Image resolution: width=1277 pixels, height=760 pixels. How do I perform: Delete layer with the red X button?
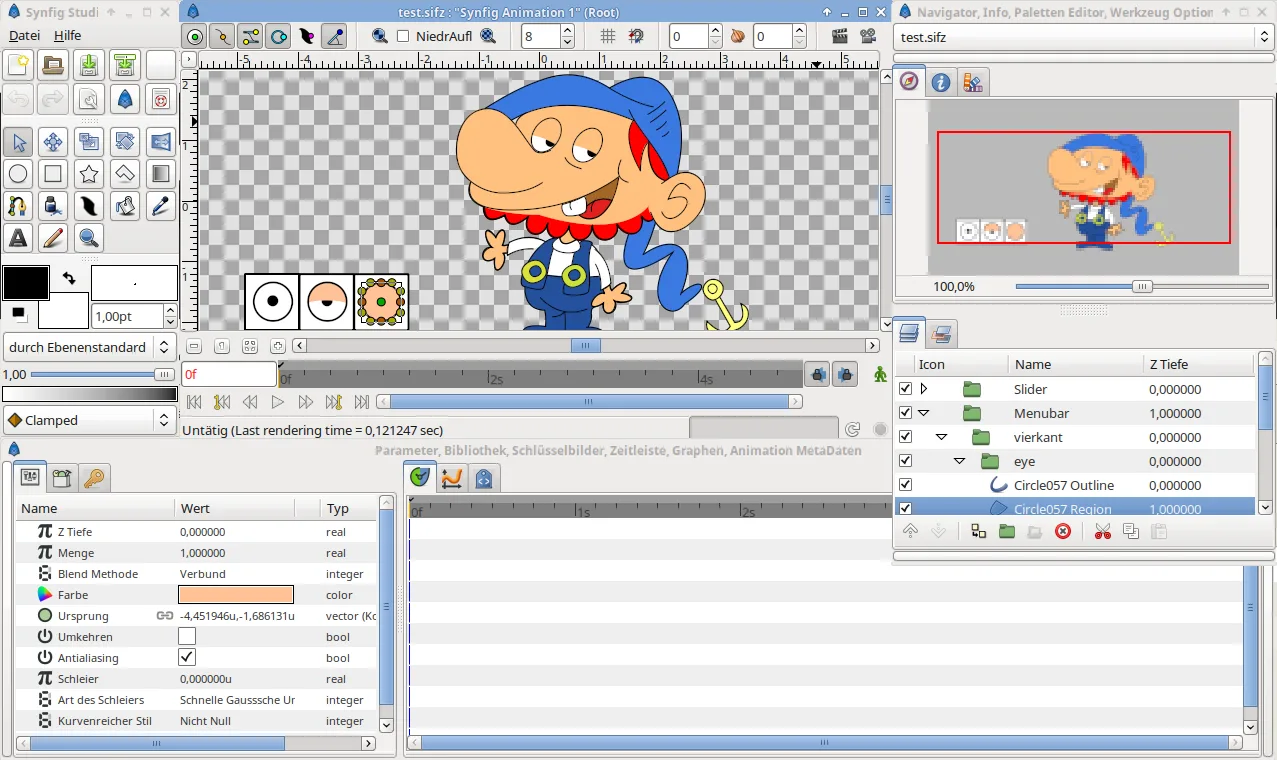1063,531
